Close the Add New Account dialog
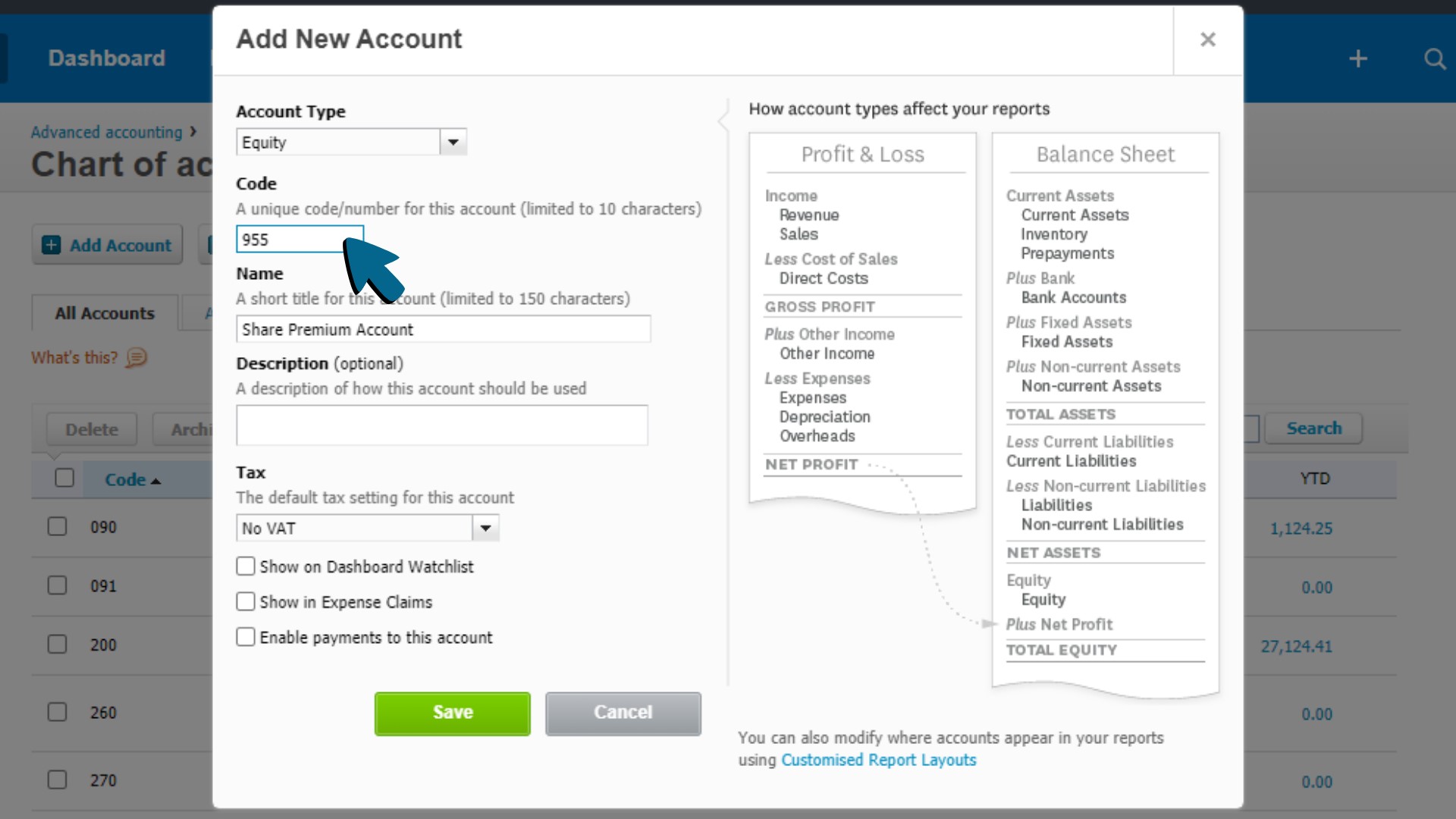 pyautogui.click(x=1207, y=39)
